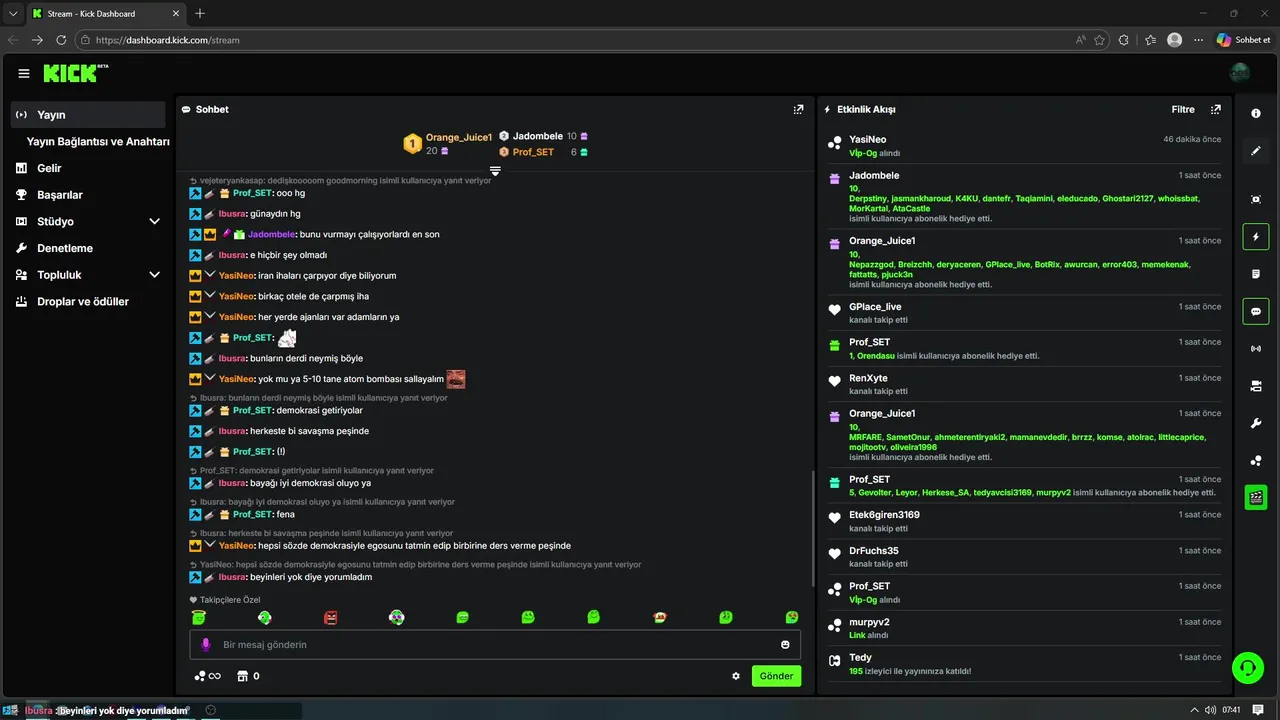Click the notes document icon in sidebar
The width and height of the screenshot is (1280, 720).
click(1256, 274)
